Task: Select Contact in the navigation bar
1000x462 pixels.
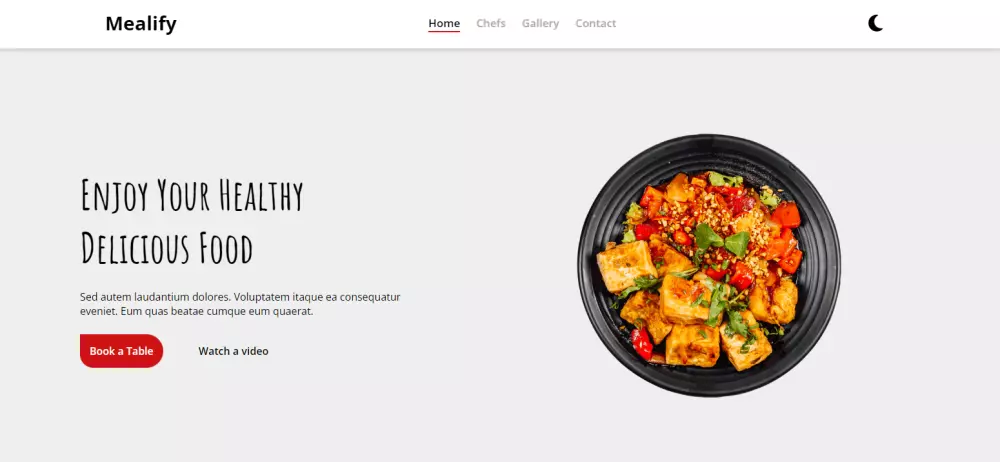Action: [x=596, y=24]
